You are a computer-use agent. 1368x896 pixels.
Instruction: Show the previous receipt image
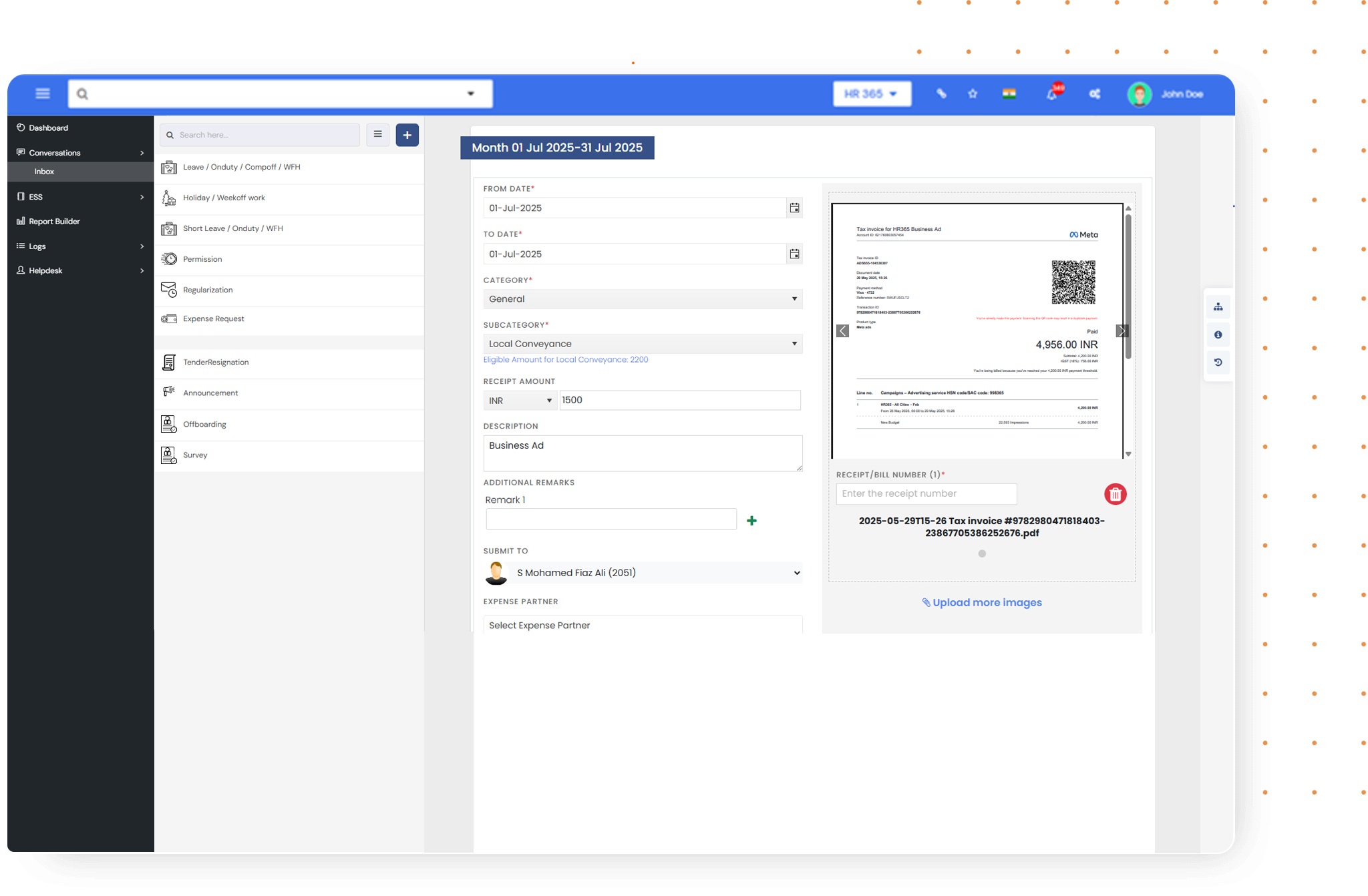tap(843, 331)
